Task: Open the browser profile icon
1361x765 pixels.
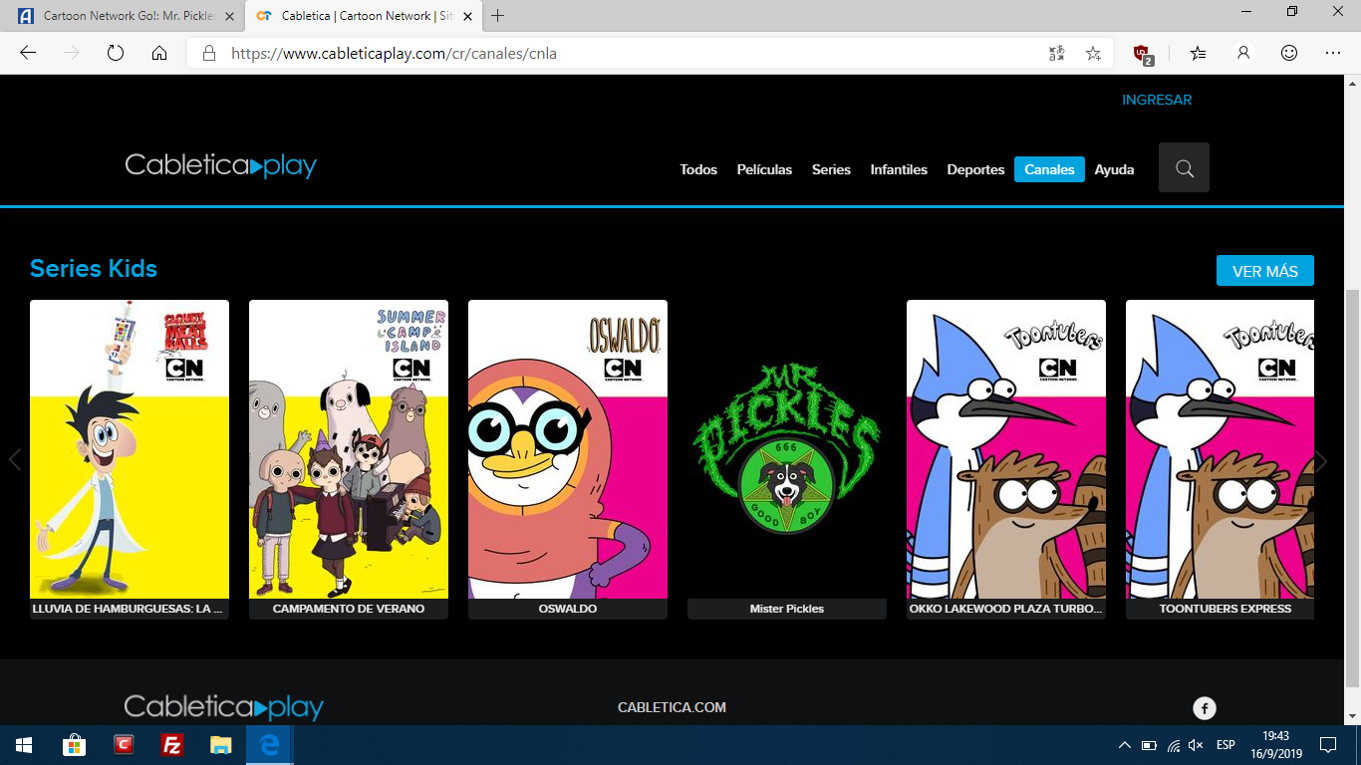Action: point(1243,53)
